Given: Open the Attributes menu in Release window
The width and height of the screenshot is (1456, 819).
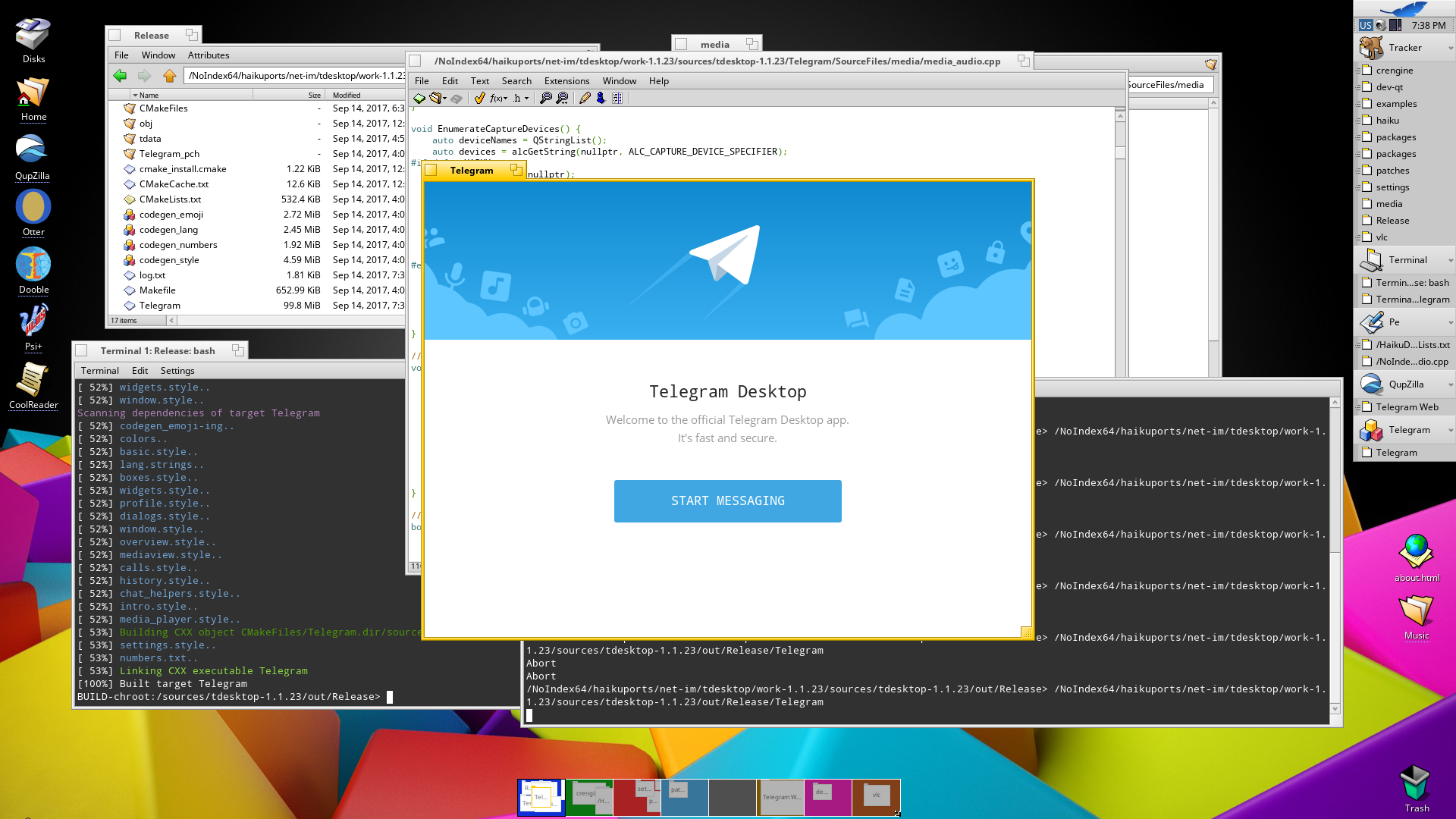Looking at the screenshot, I should [x=209, y=55].
